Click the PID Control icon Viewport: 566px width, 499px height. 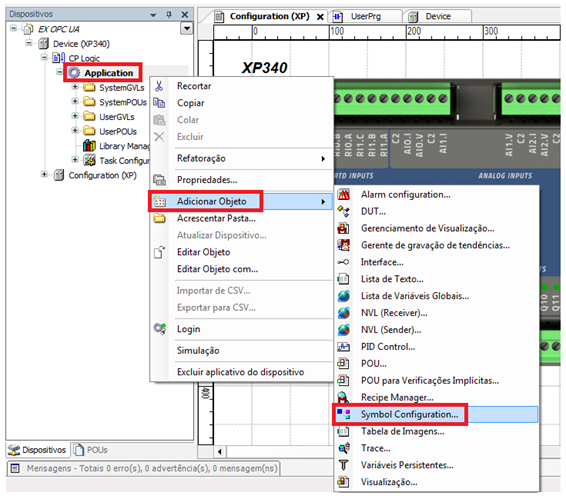click(343, 347)
